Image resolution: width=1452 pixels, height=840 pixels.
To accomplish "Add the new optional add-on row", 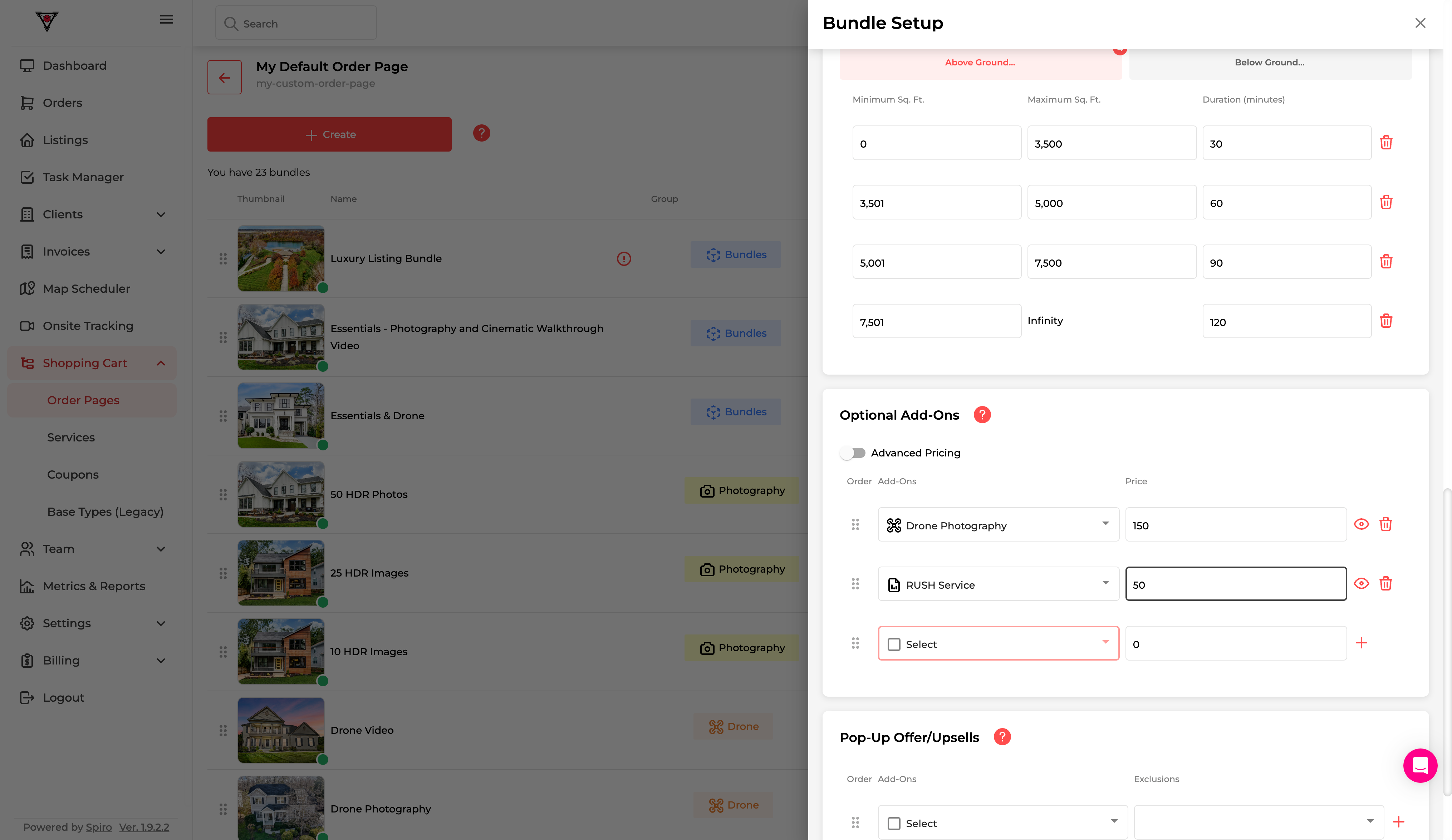I will 1361,643.
